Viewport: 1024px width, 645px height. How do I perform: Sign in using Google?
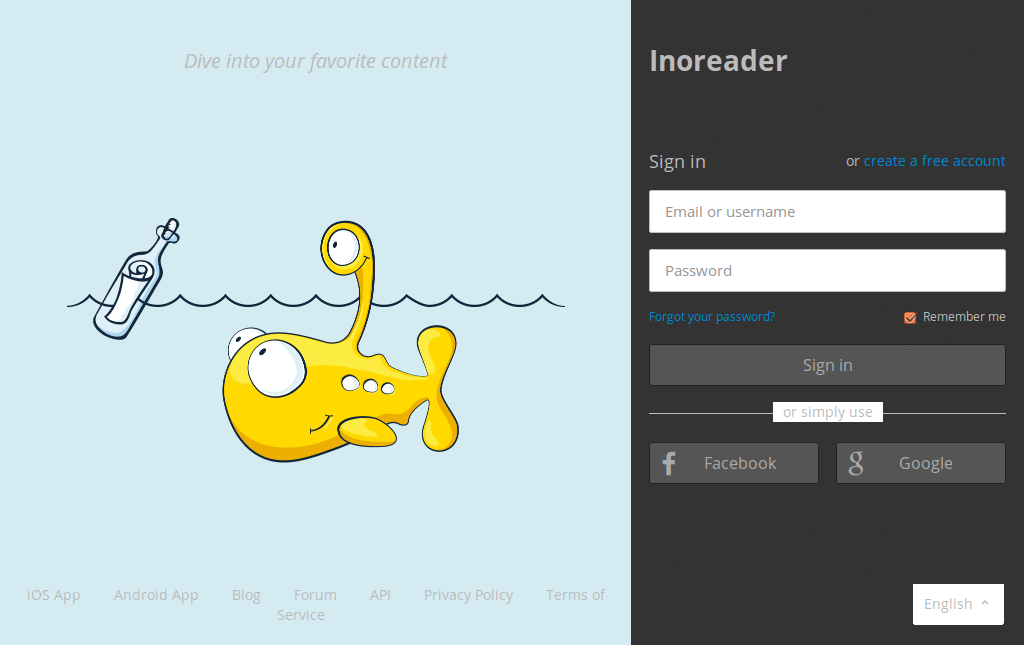pyautogui.click(x=920, y=463)
